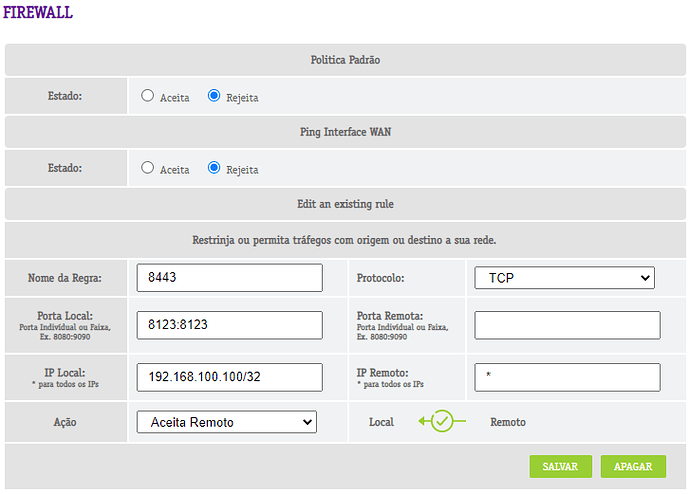Image resolution: width=690 pixels, height=494 pixels.
Task: Open the Ação Aceita Remoto dropdown
Action: coord(227,422)
